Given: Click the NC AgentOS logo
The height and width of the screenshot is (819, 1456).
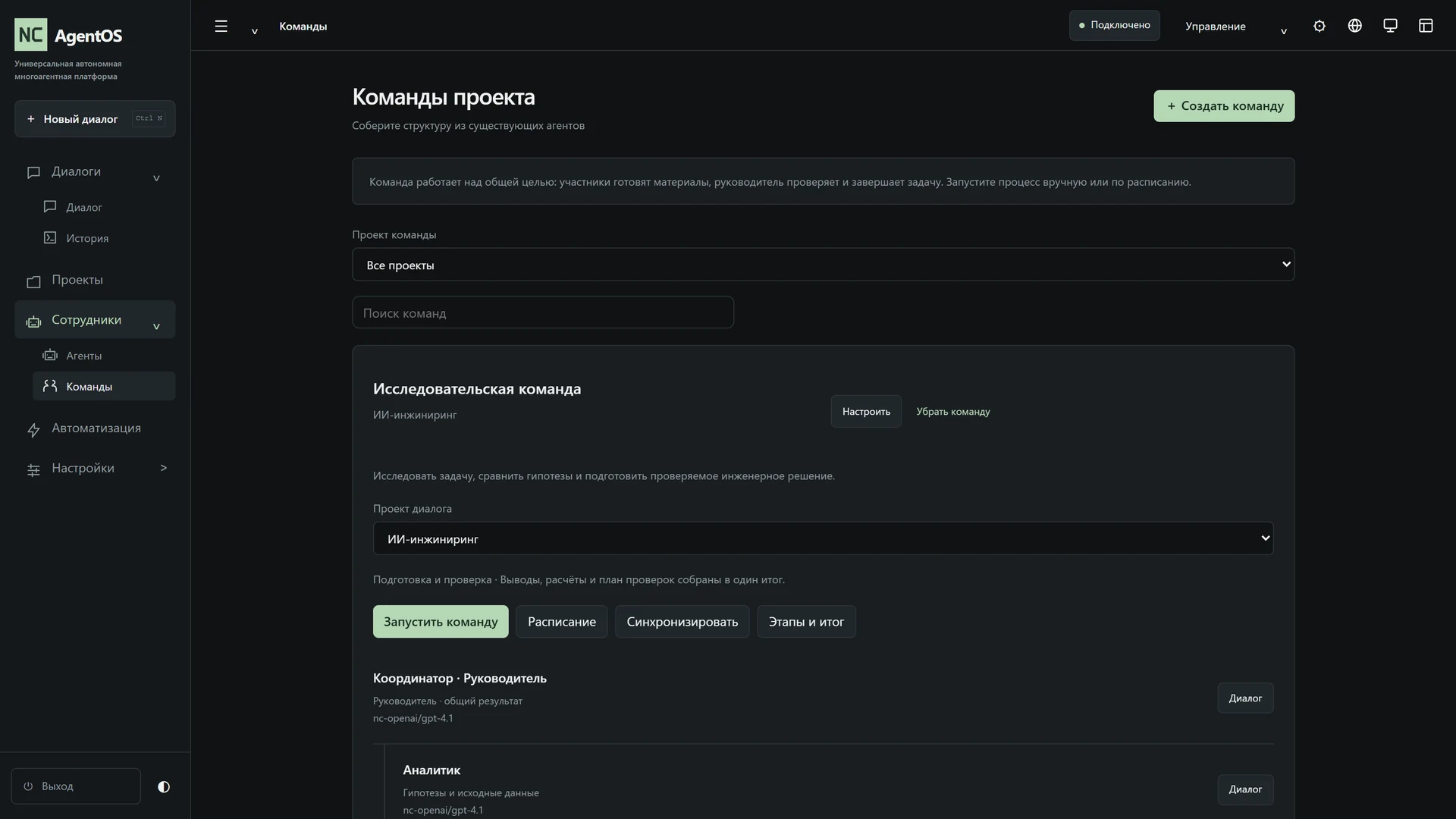Looking at the screenshot, I should [x=68, y=35].
